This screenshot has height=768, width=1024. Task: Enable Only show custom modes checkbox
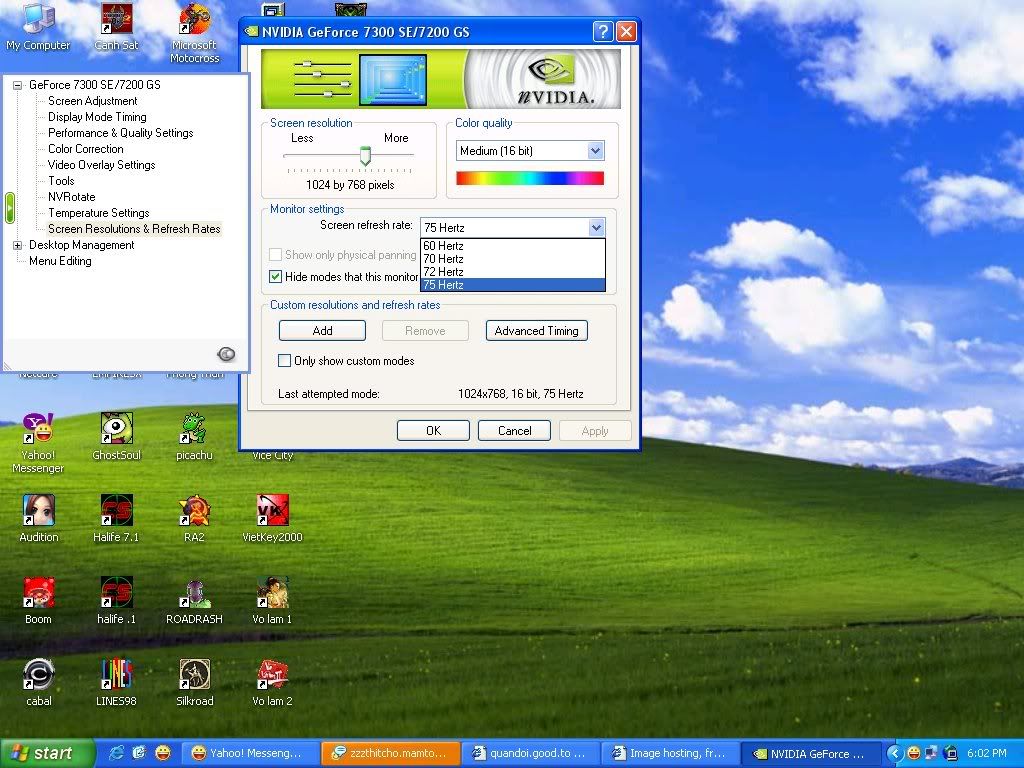284,360
